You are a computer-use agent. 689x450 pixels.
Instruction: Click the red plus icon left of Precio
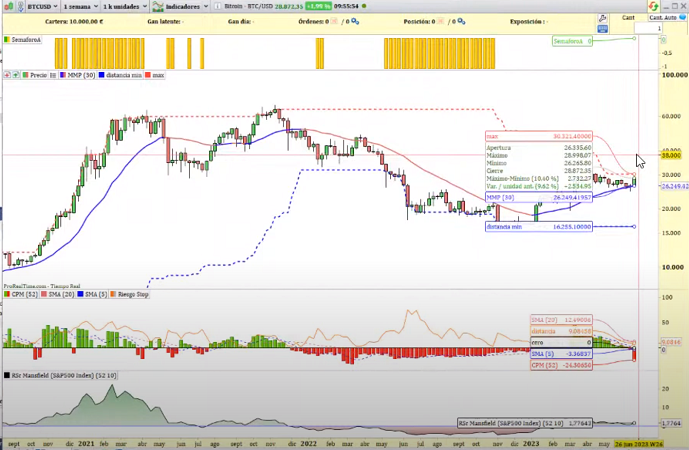coord(6,75)
